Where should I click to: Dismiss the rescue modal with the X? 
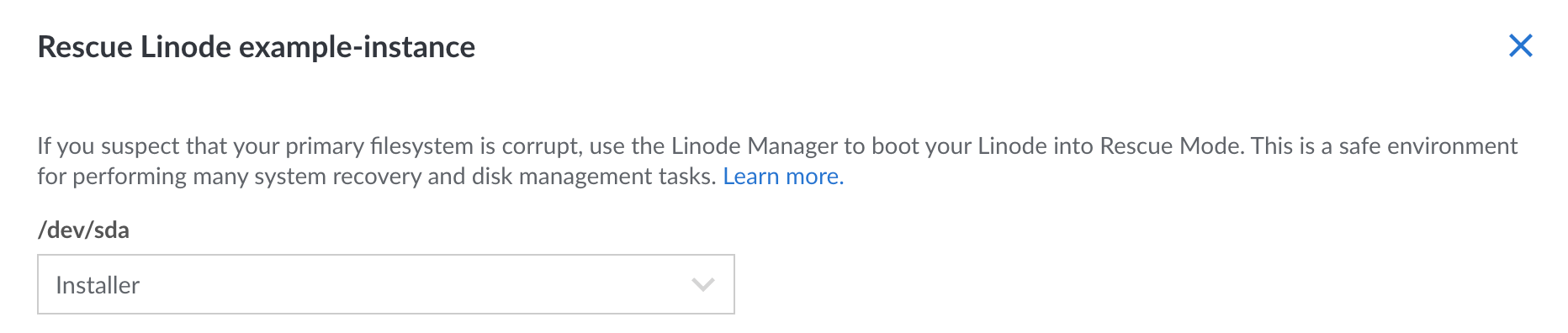click(1520, 45)
